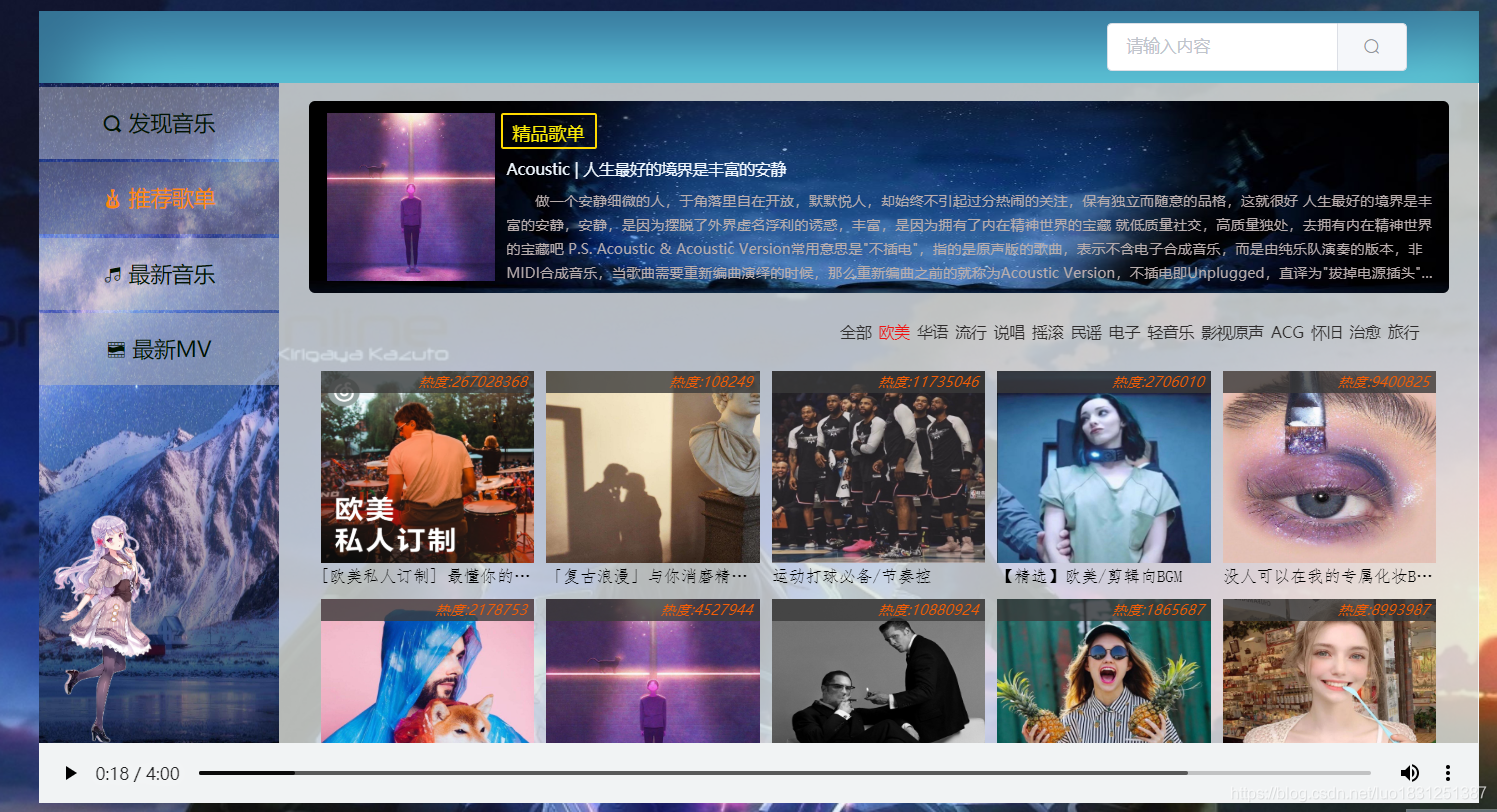Select the 影视原声 category filter

[x=1232, y=332]
